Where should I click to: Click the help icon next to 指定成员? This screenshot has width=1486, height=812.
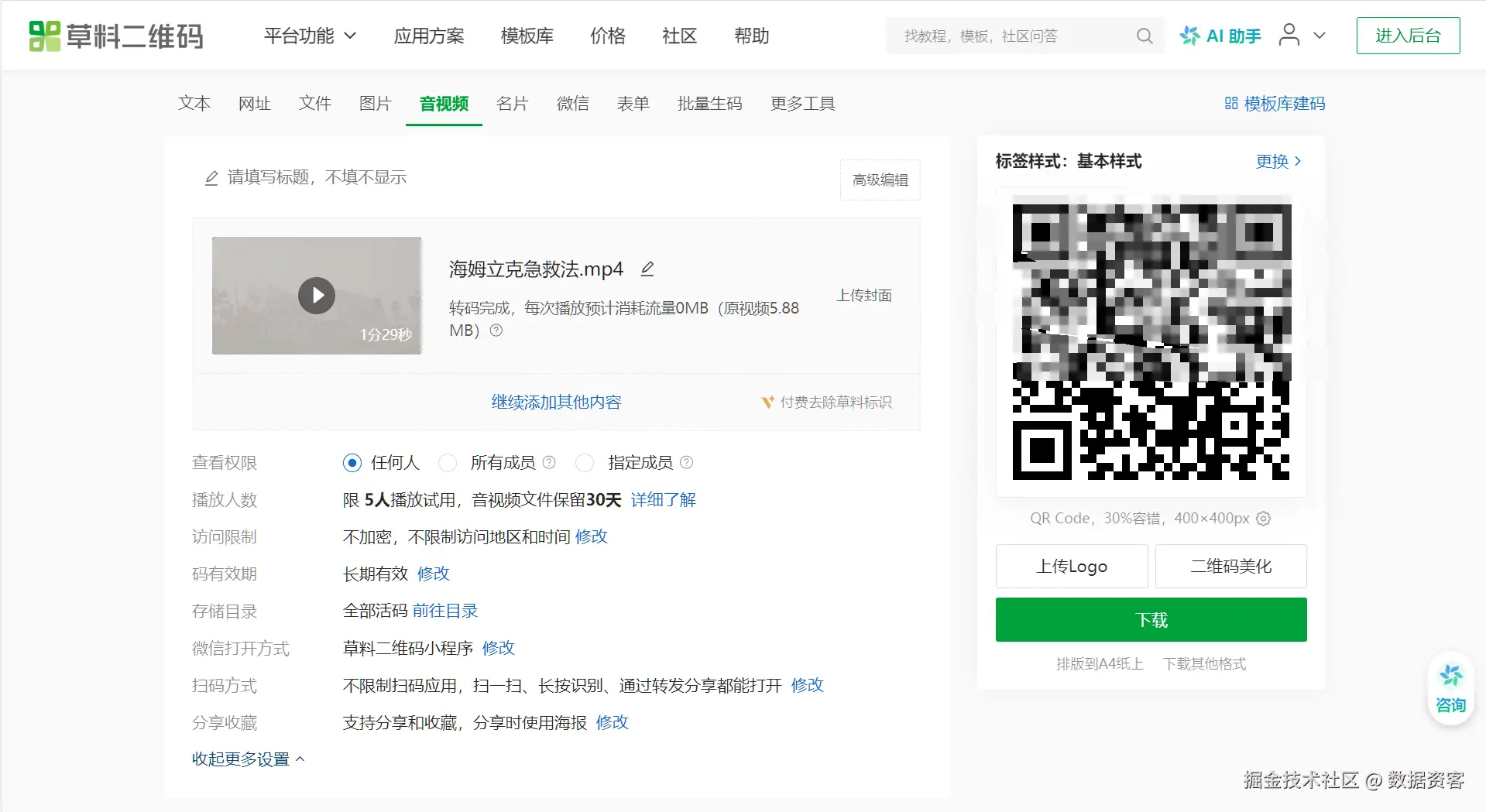[x=686, y=462]
